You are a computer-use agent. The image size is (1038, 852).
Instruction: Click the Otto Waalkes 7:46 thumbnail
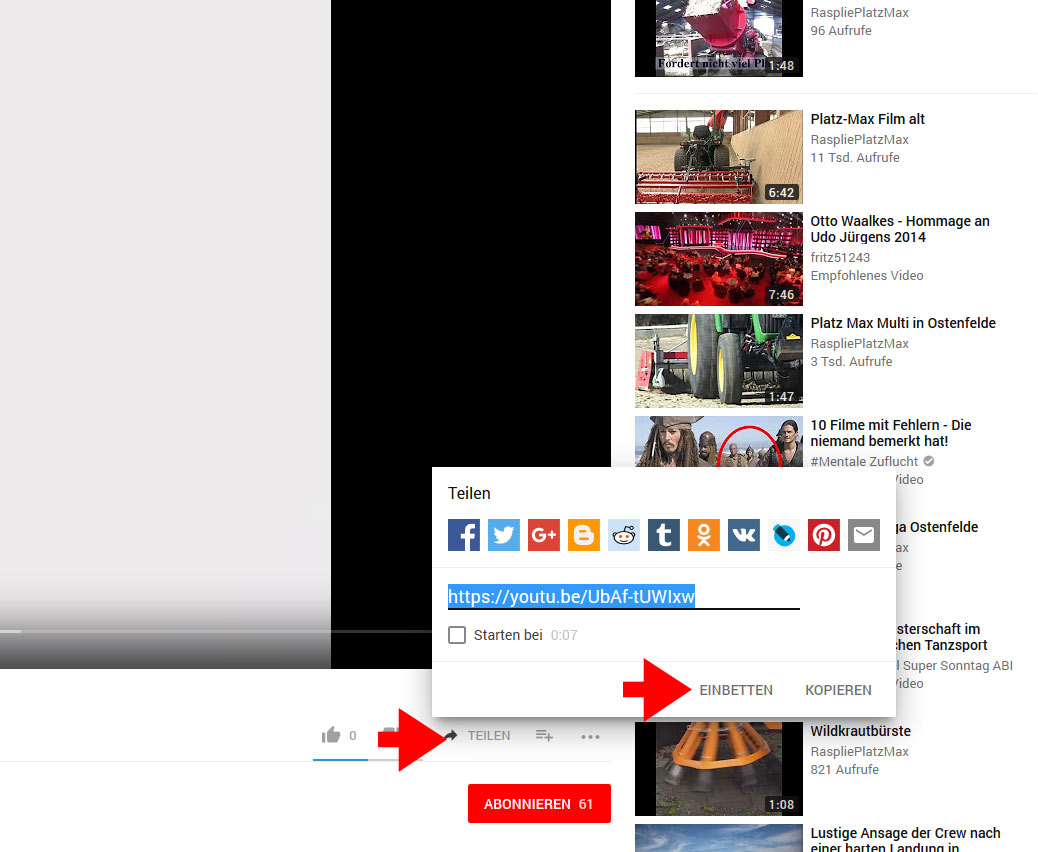point(718,259)
